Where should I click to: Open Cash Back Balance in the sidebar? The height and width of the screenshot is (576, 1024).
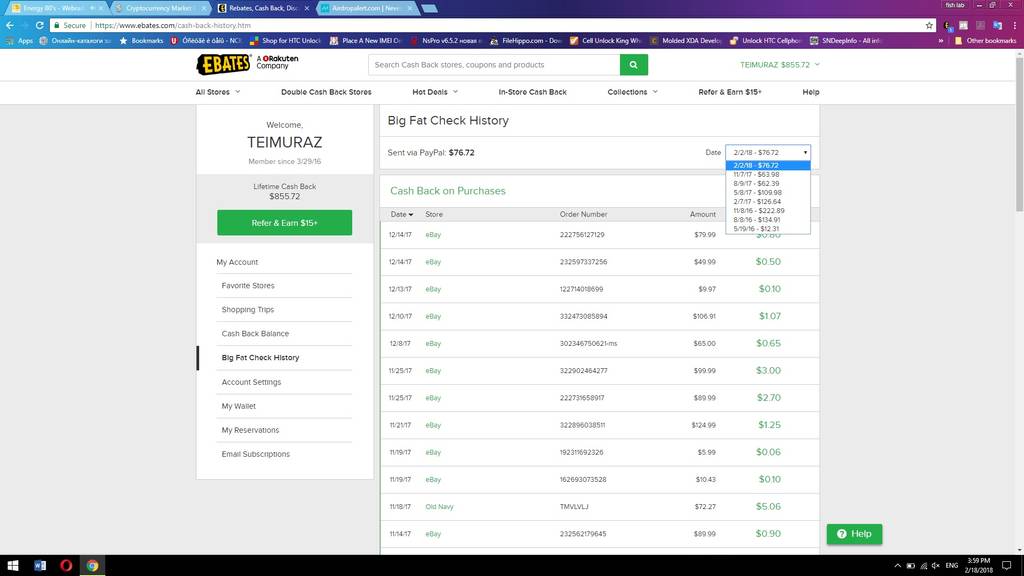(255, 334)
